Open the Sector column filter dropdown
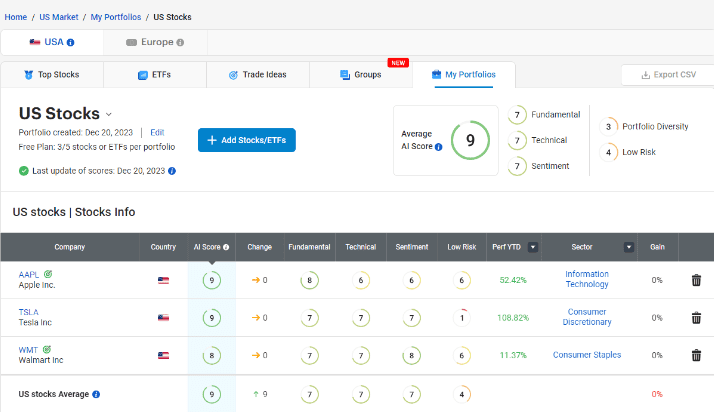The width and height of the screenshot is (714, 412). point(628,247)
